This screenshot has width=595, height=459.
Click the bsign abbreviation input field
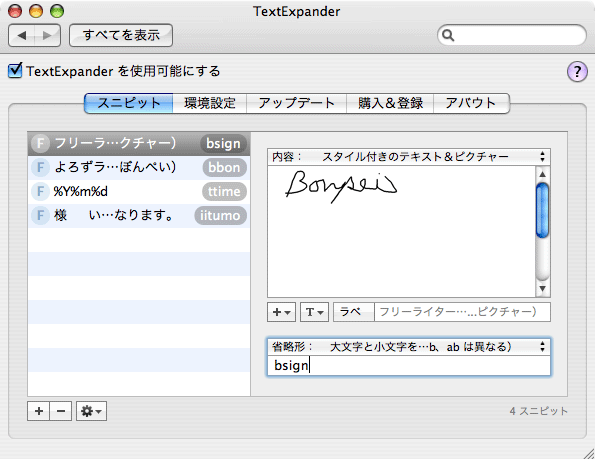(x=409, y=366)
